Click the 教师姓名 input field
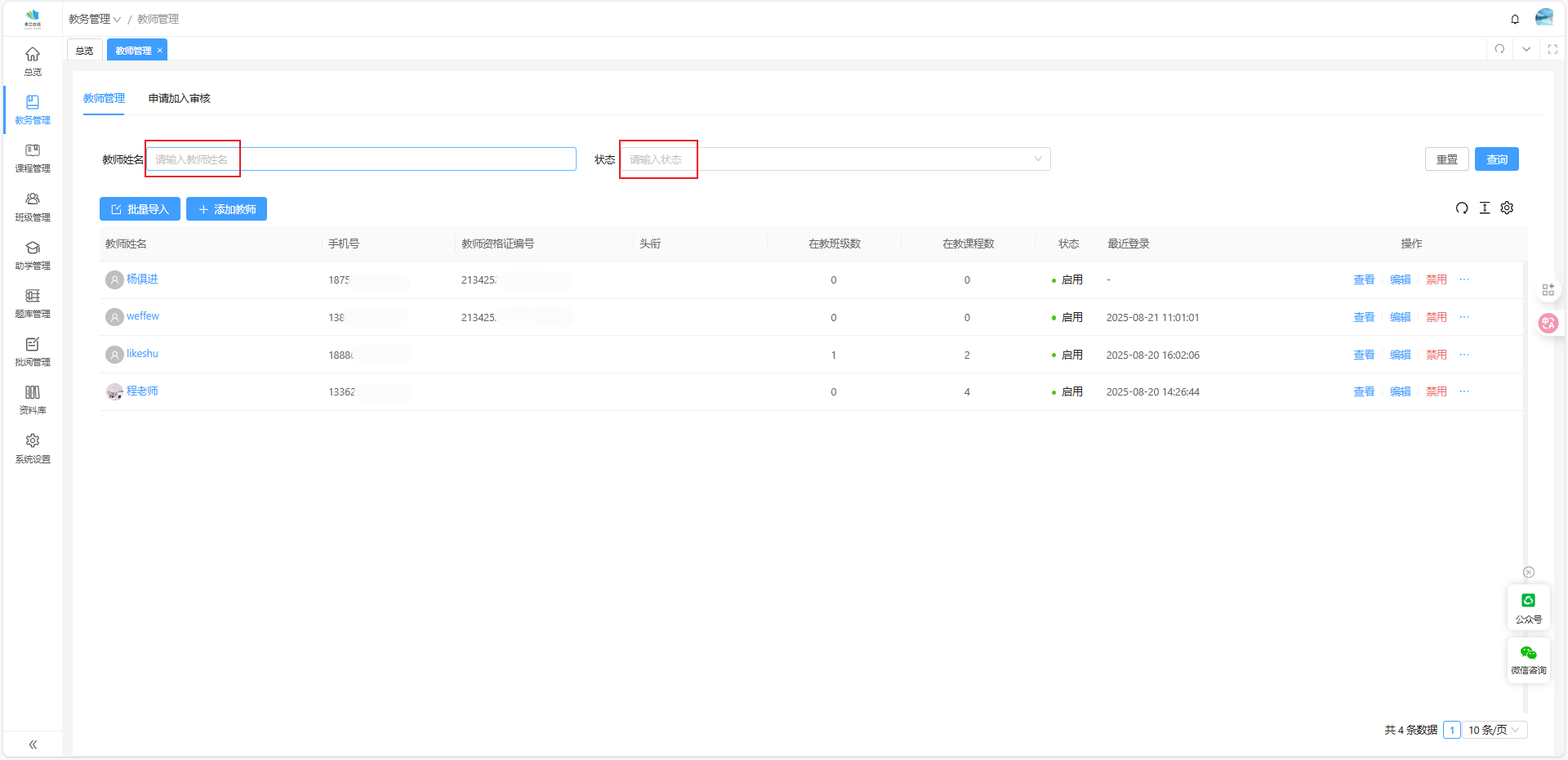The width and height of the screenshot is (1568, 760). pyautogui.click(x=361, y=159)
